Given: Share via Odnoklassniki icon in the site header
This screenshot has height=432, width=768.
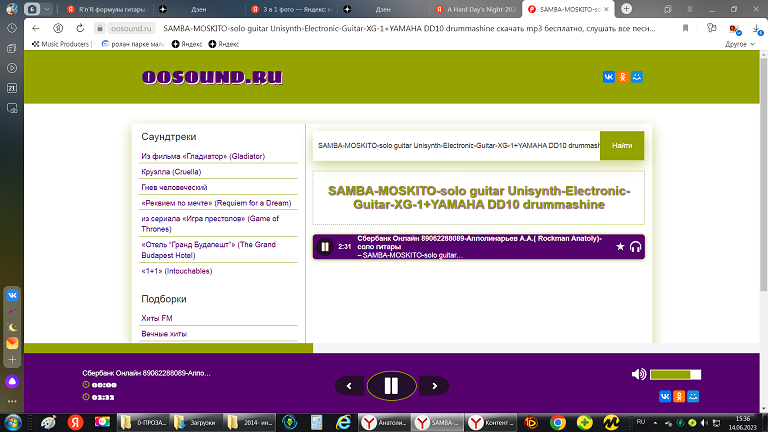Looking at the screenshot, I should [x=623, y=77].
